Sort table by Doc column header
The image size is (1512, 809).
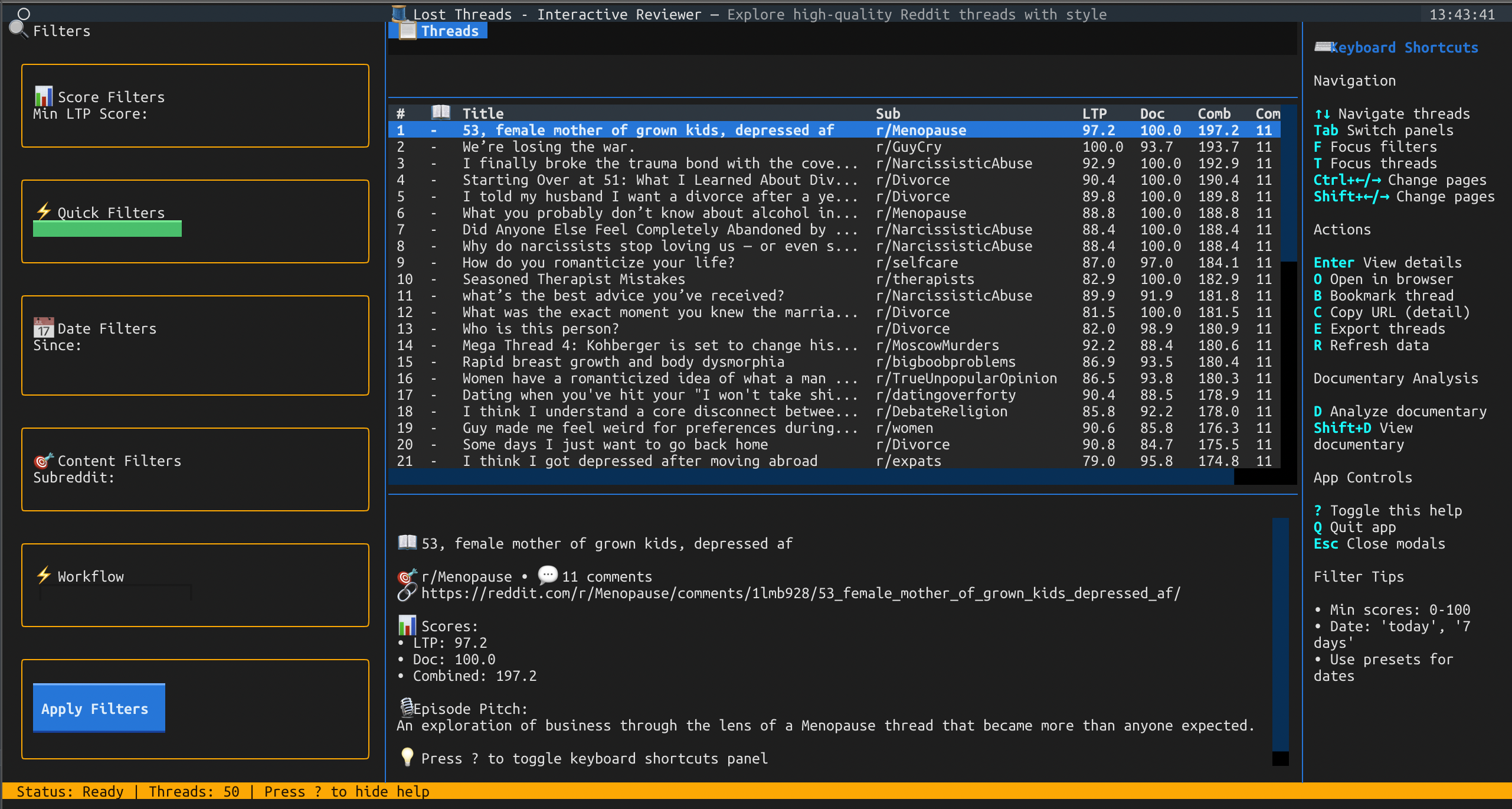coord(1152,113)
